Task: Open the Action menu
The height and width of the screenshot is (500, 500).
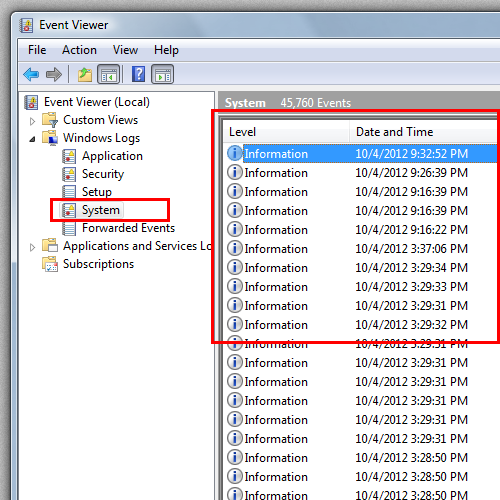Action: pyautogui.click(x=79, y=50)
